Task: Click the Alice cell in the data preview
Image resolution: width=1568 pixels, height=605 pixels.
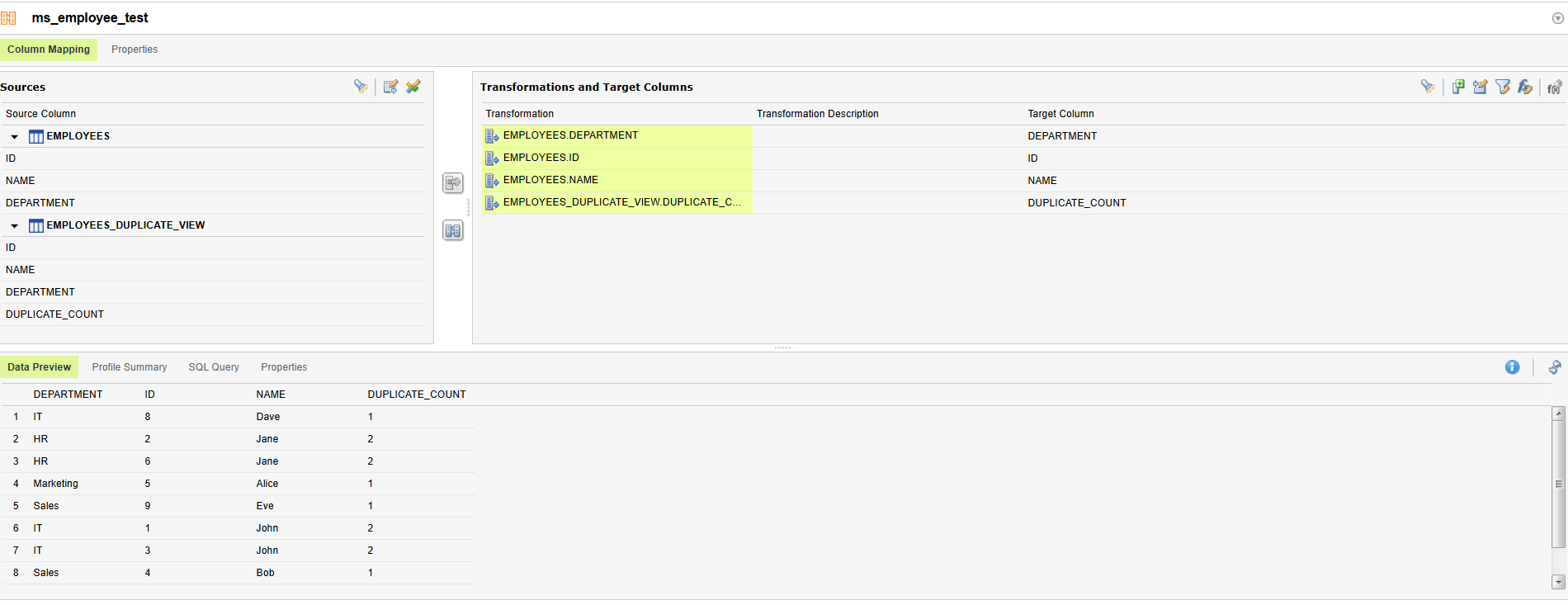Action: tap(267, 484)
